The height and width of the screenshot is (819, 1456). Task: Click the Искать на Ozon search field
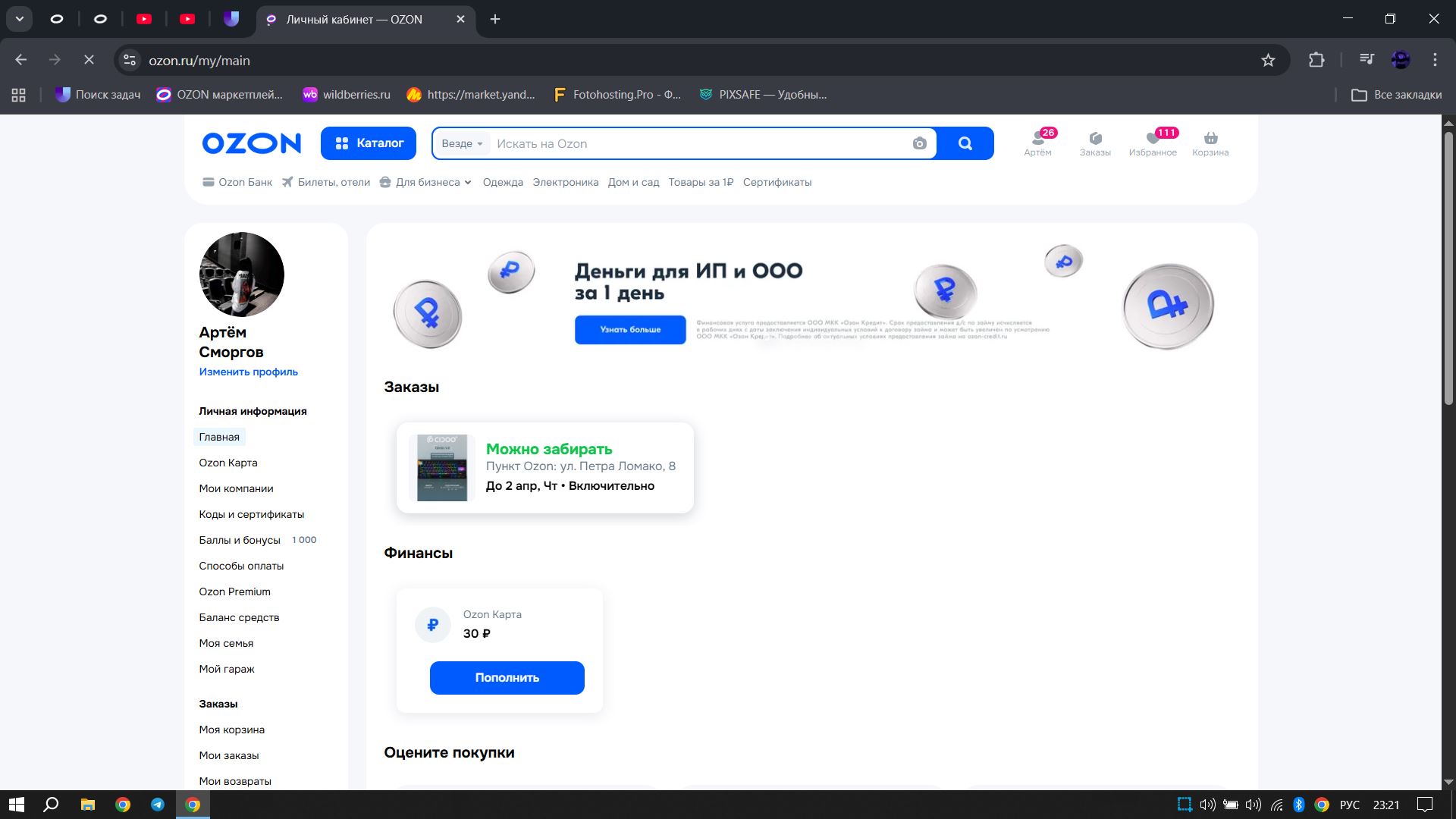click(698, 143)
